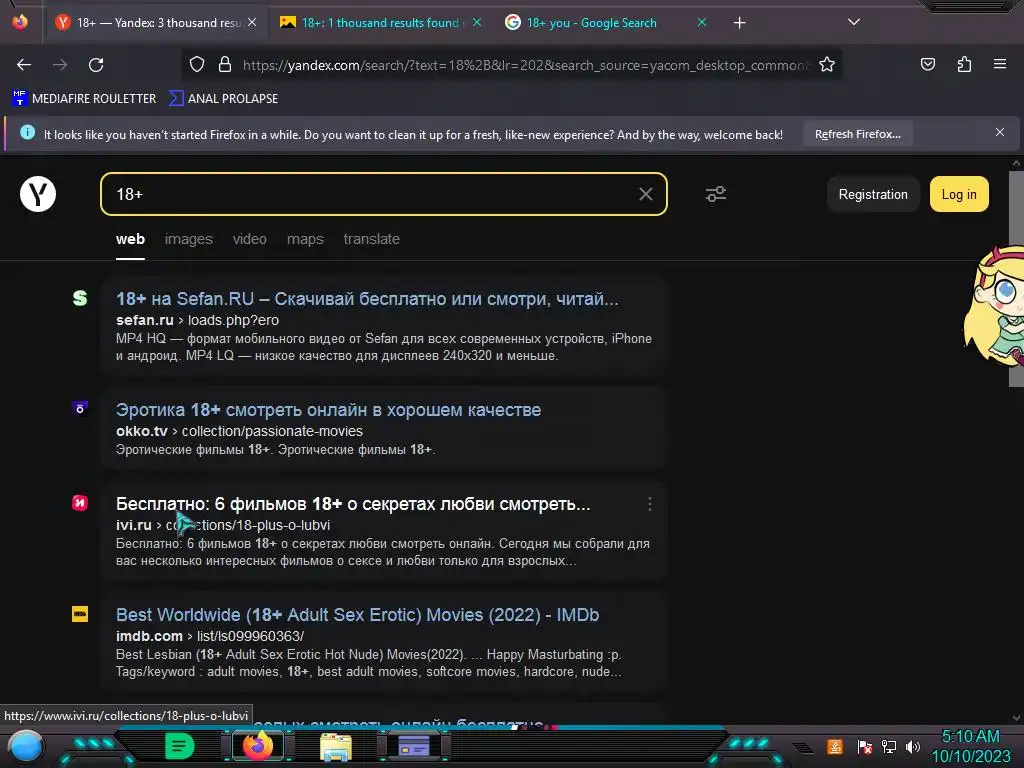This screenshot has height=768, width=1024.
Task: Expand the list all tabs chevron
Action: coord(854,22)
